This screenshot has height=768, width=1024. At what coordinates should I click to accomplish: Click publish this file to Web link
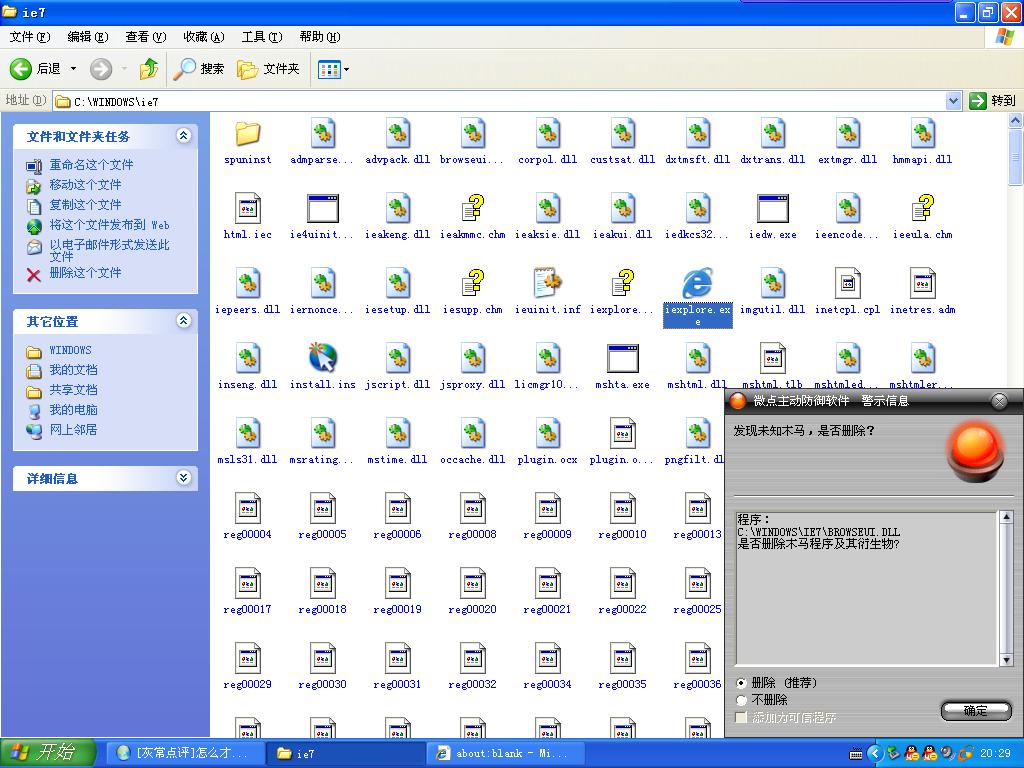(109, 225)
